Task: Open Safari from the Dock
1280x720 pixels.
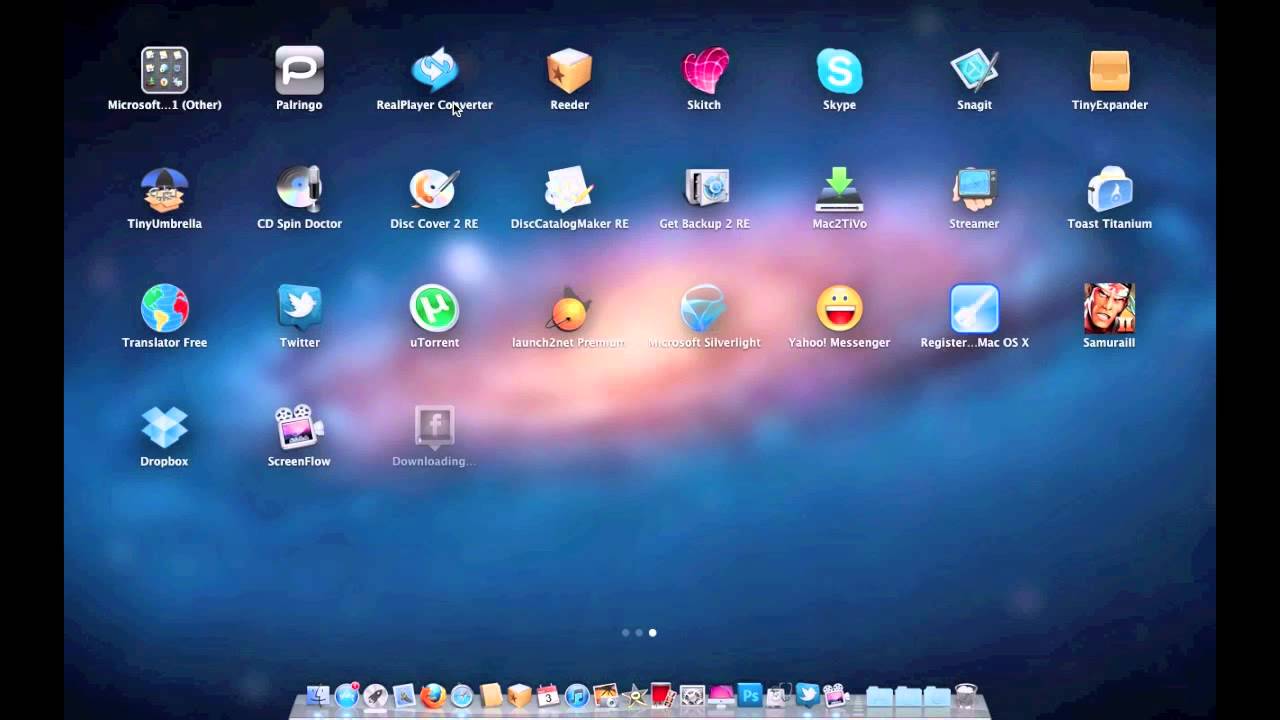Action: tap(462, 696)
